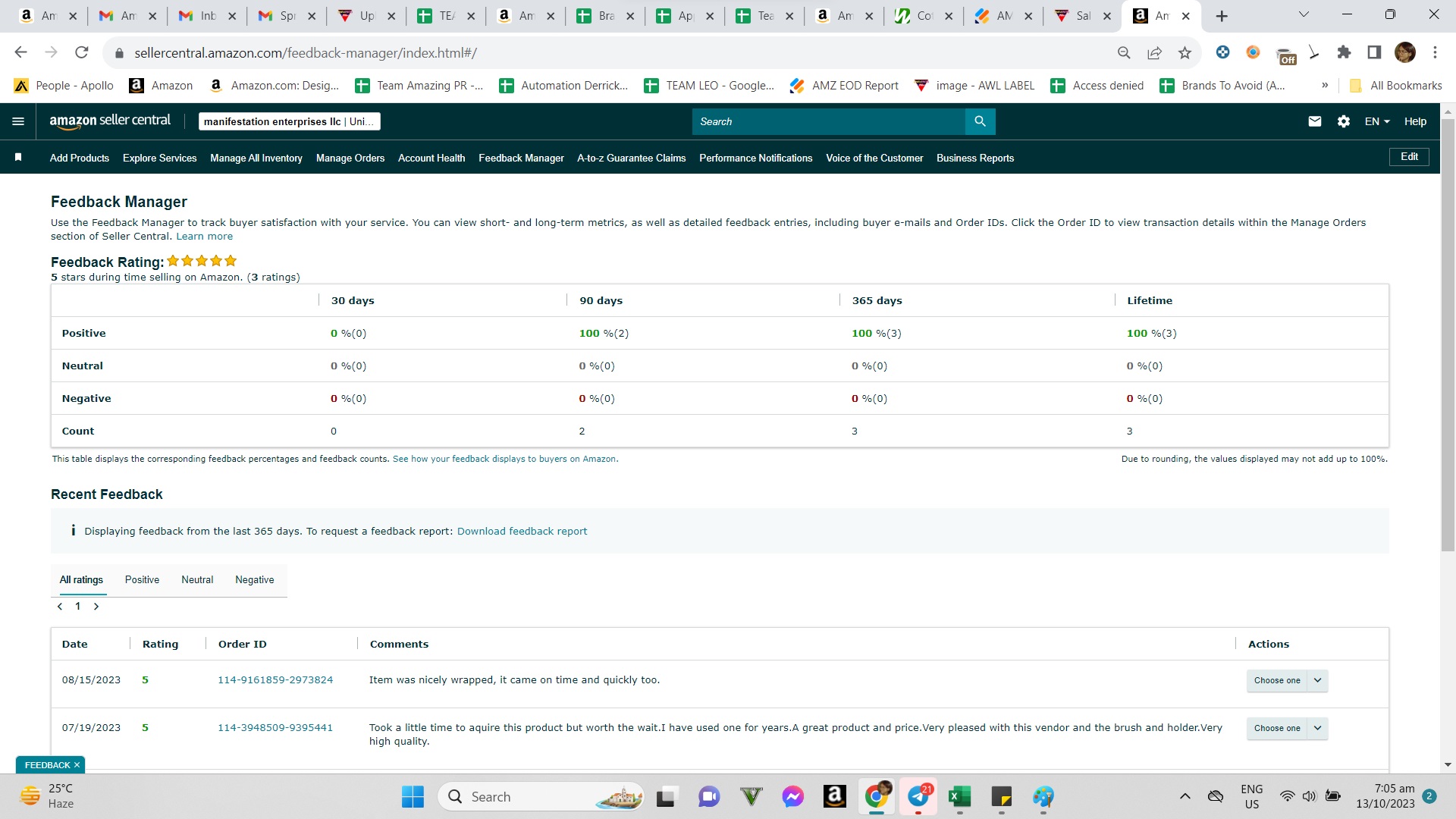Click the search magnifier button
1456x819 pixels.
click(980, 121)
